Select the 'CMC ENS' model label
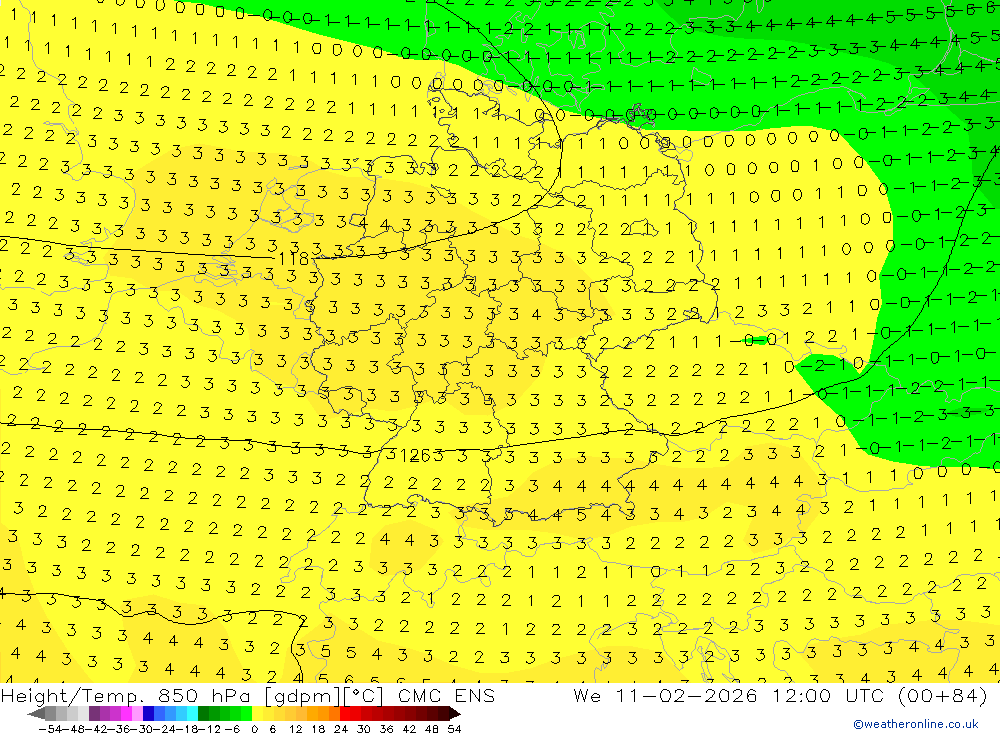Image resolution: width=1000 pixels, height=733 pixels. 446,695
